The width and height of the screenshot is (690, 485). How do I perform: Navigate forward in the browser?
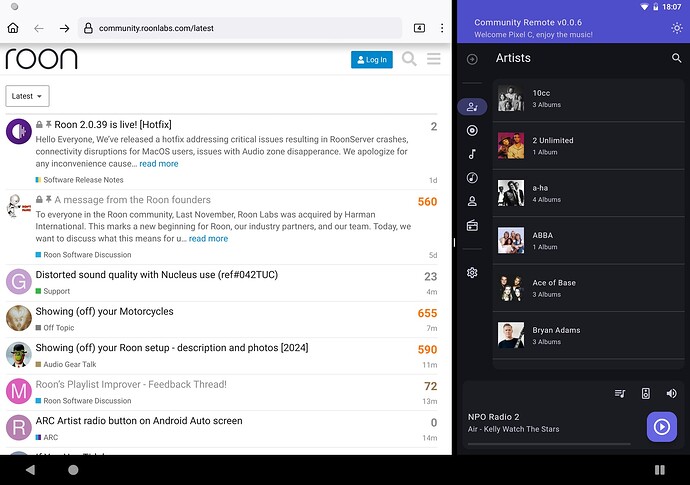click(x=65, y=28)
